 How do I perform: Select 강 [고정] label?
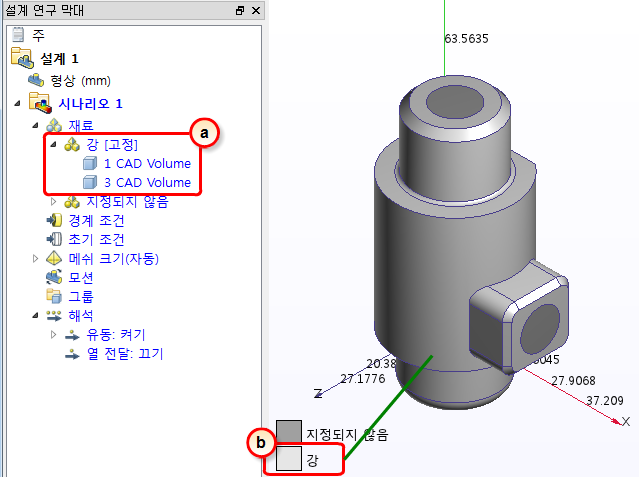tap(112, 144)
